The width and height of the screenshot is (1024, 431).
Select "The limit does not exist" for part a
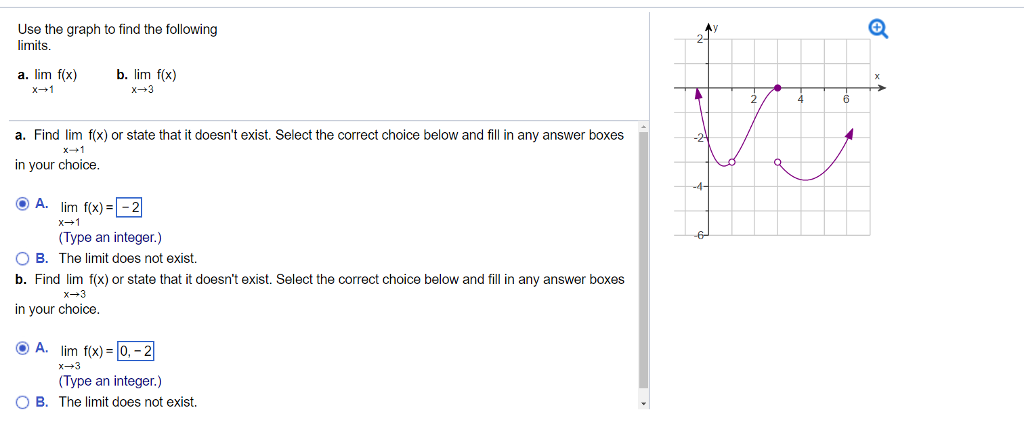coord(23,259)
